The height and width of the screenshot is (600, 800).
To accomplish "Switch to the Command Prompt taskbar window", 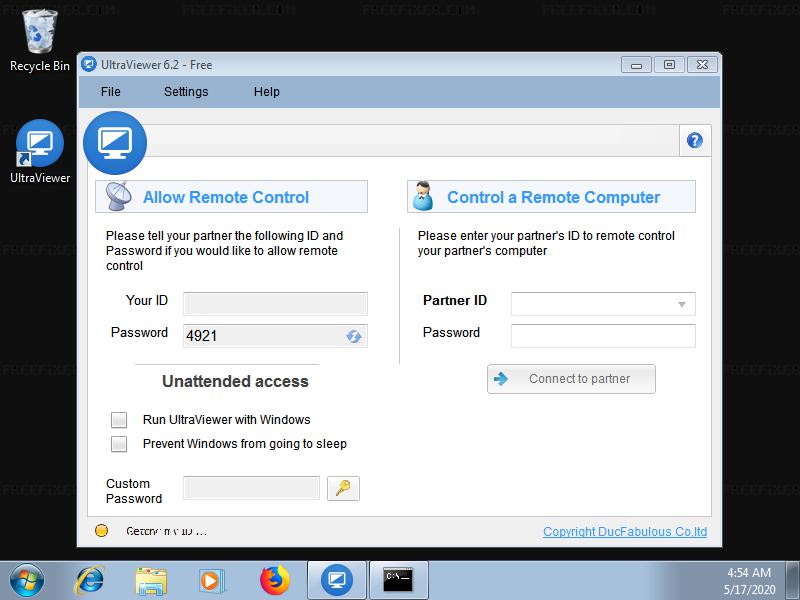I will (398, 581).
